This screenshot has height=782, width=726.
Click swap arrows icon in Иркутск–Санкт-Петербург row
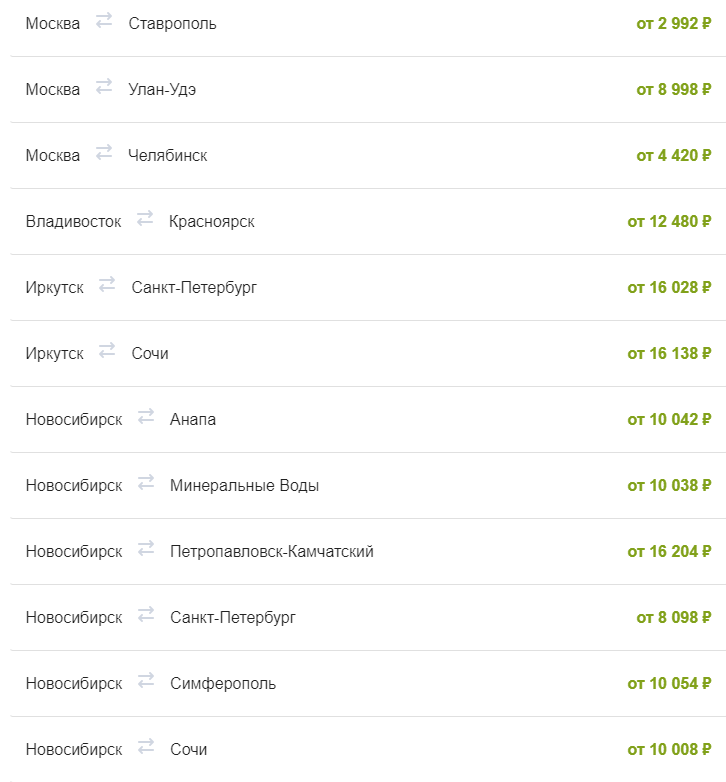[107, 284]
